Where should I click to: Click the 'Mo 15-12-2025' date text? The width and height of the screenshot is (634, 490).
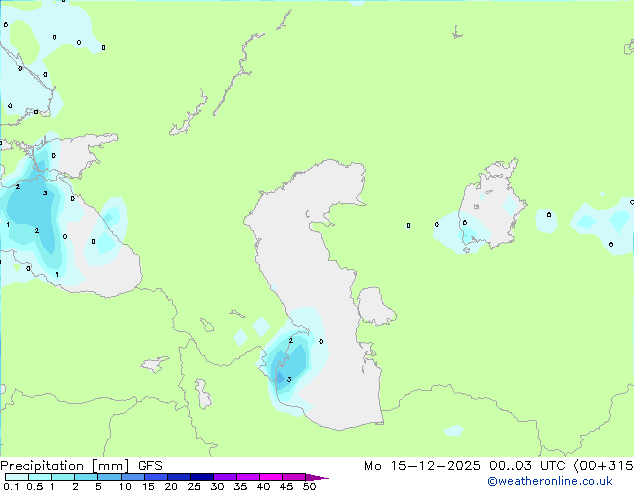tap(422, 466)
